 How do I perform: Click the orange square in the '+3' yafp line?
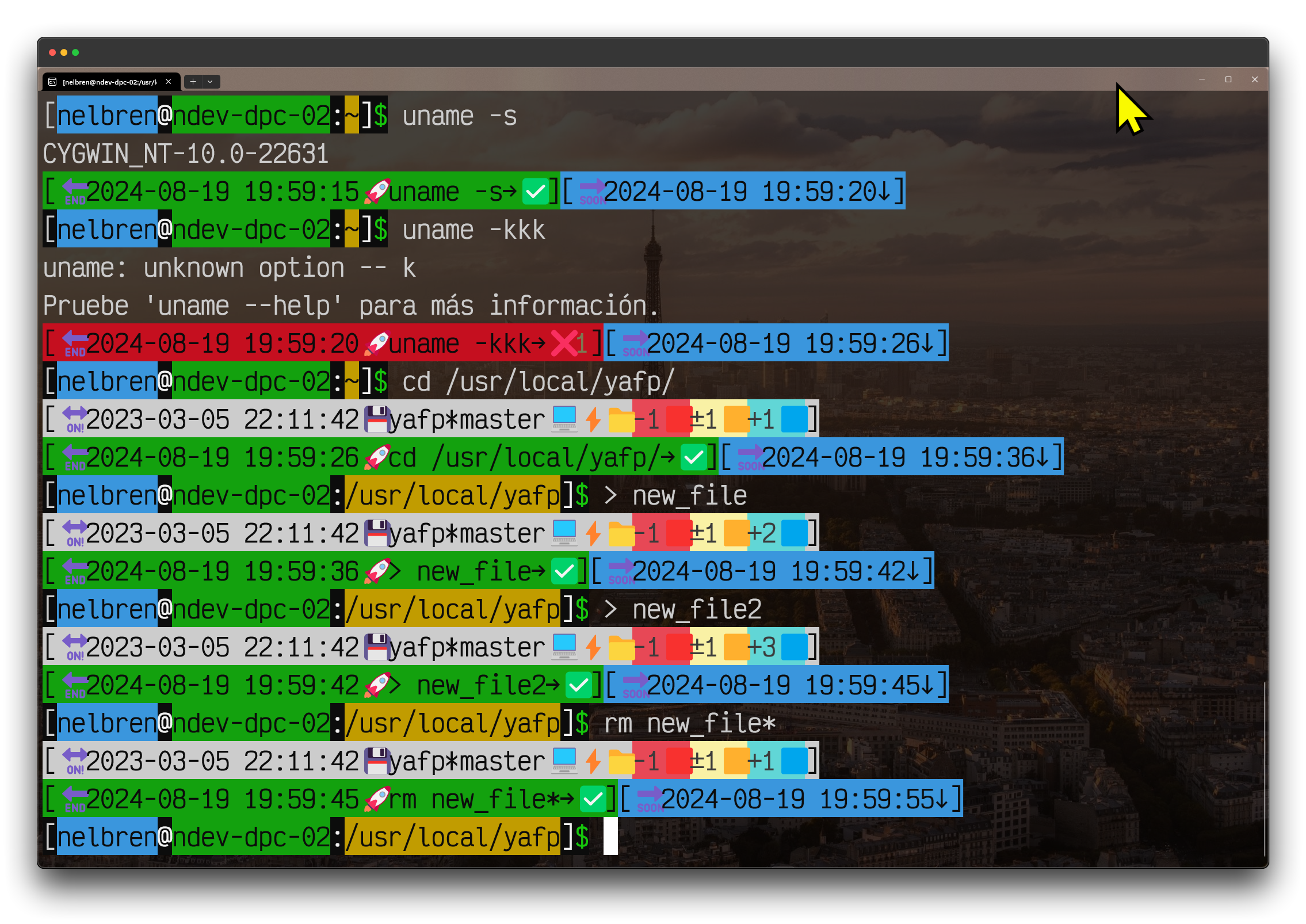click(x=736, y=647)
